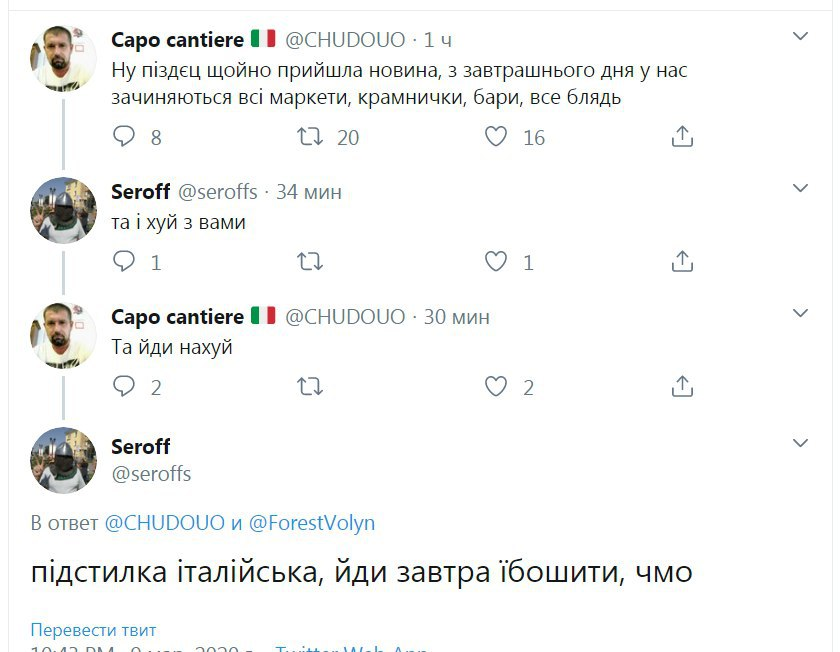This screenshot has height=652, width=840.
Task: Like the tweet with 16 likes
Action: click(x=496, y=136)
